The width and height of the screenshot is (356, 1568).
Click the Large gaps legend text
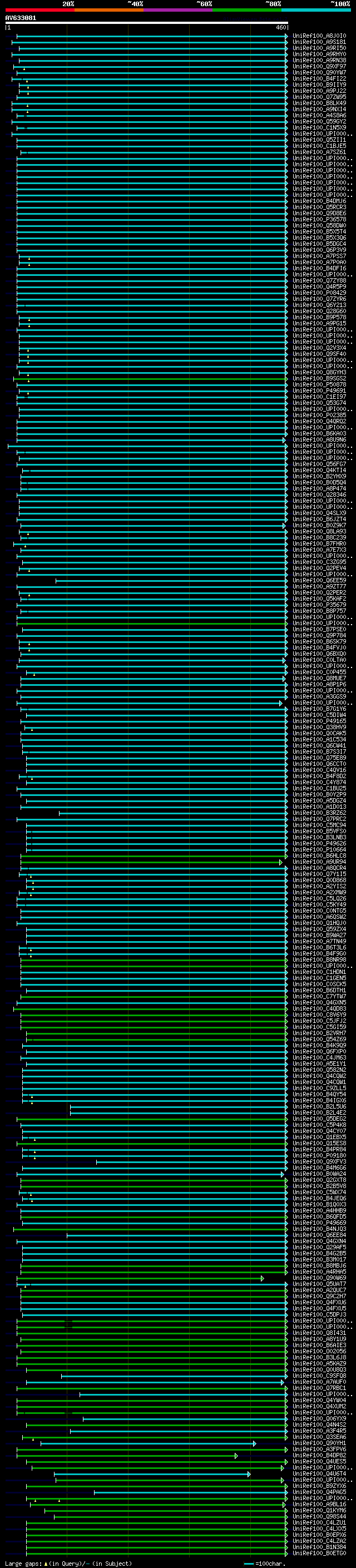(x=68, y=1564)
